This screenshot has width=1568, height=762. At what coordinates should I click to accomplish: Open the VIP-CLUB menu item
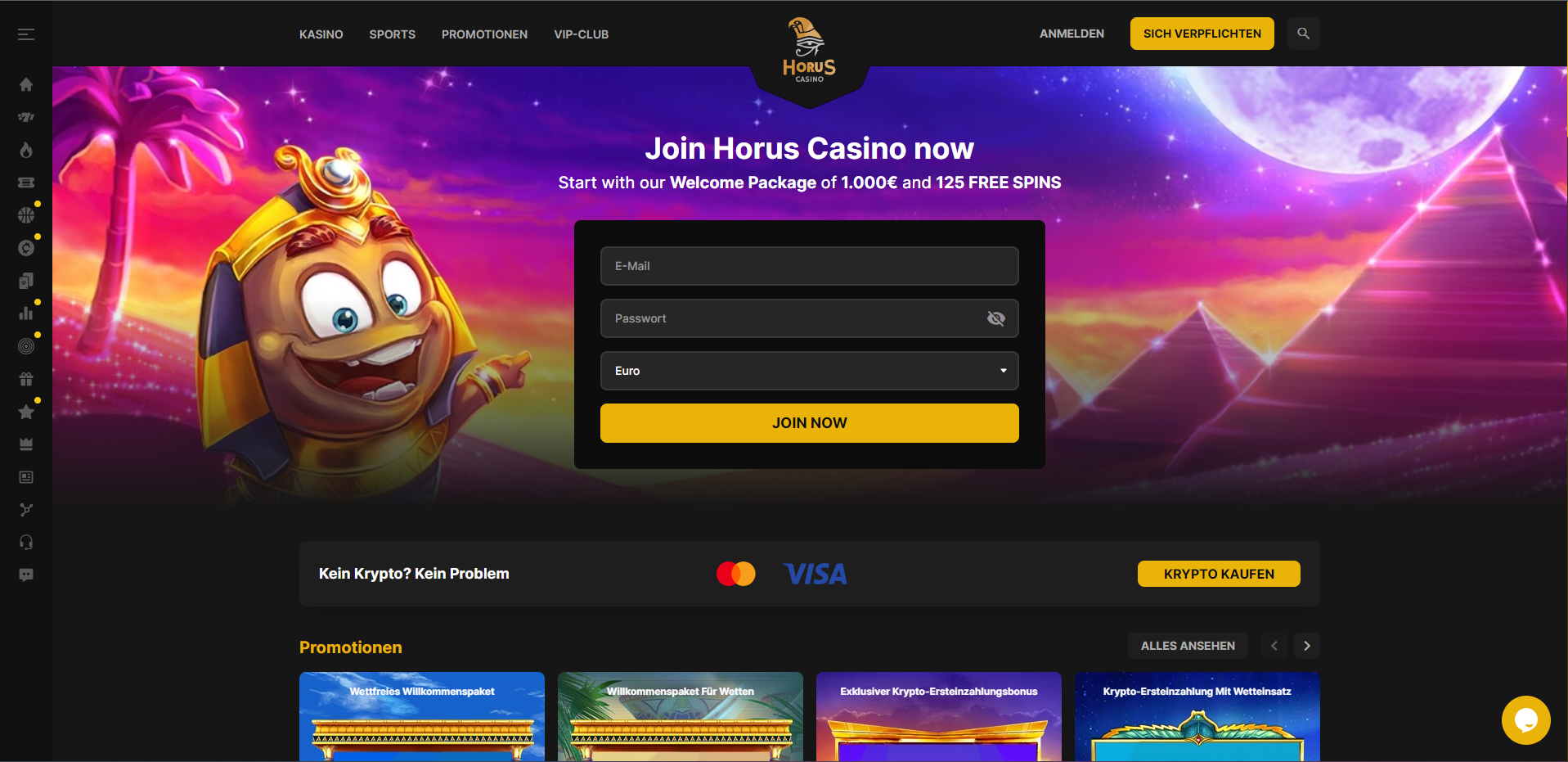pos(582,34)
